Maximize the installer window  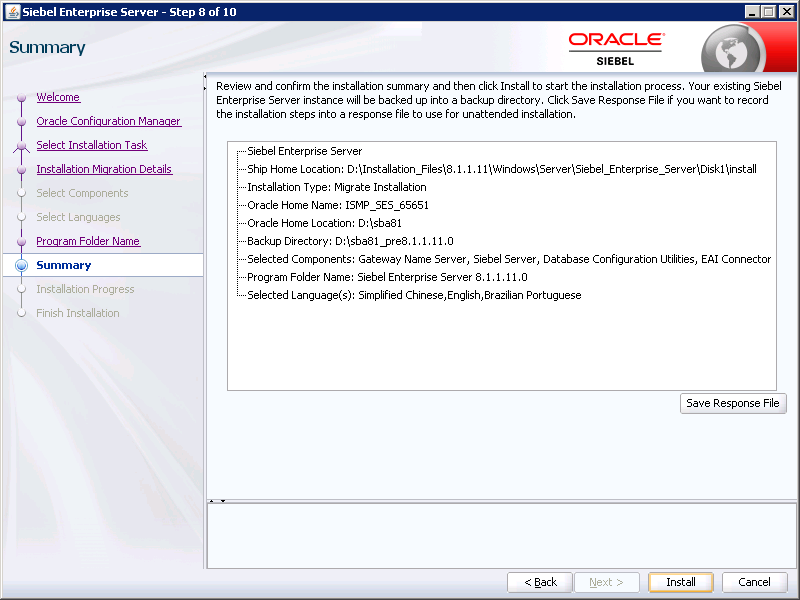click(769, 11)
